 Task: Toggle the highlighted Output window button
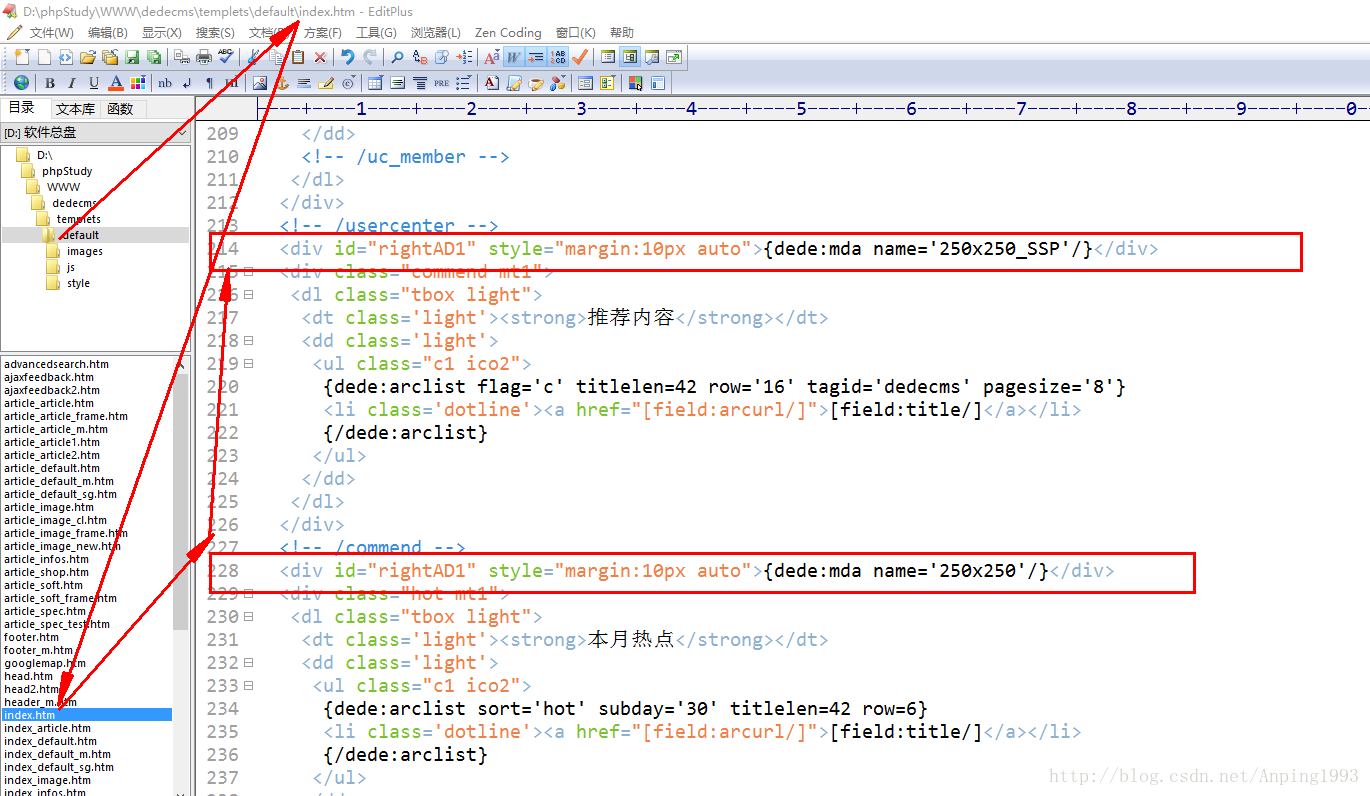coord(630,57)
